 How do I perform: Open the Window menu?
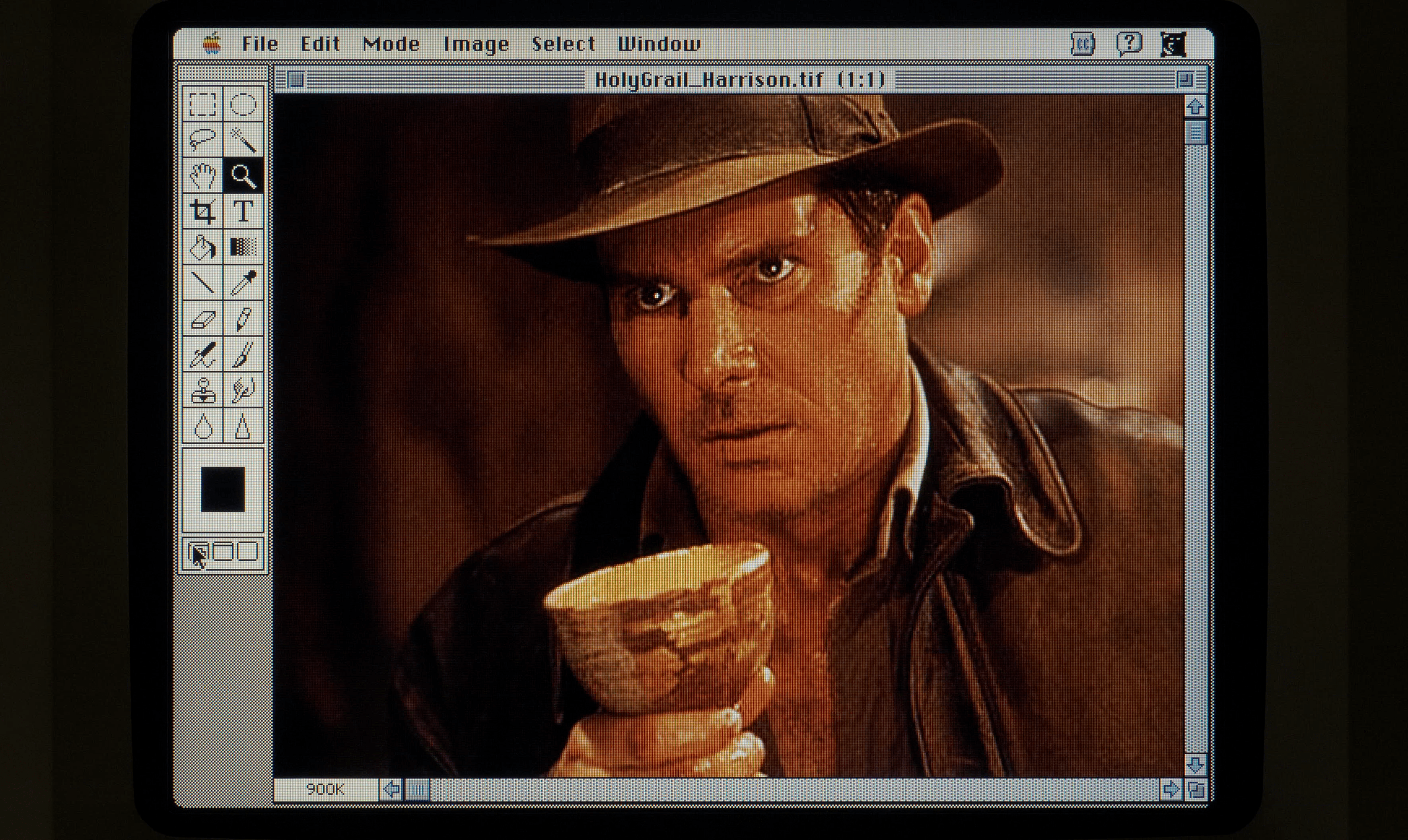(659, 44)
